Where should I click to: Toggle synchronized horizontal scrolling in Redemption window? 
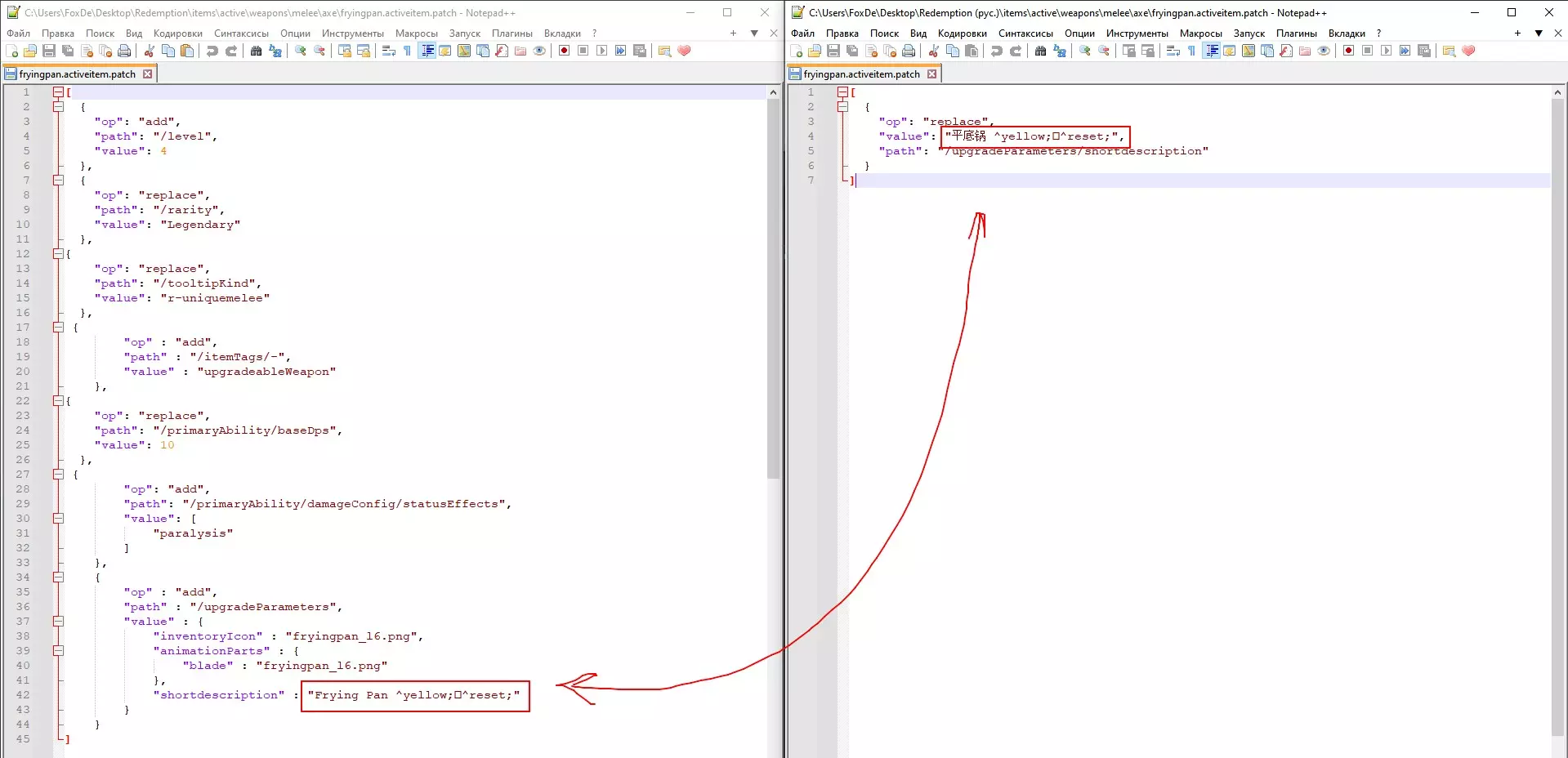[x=364, y=51]
